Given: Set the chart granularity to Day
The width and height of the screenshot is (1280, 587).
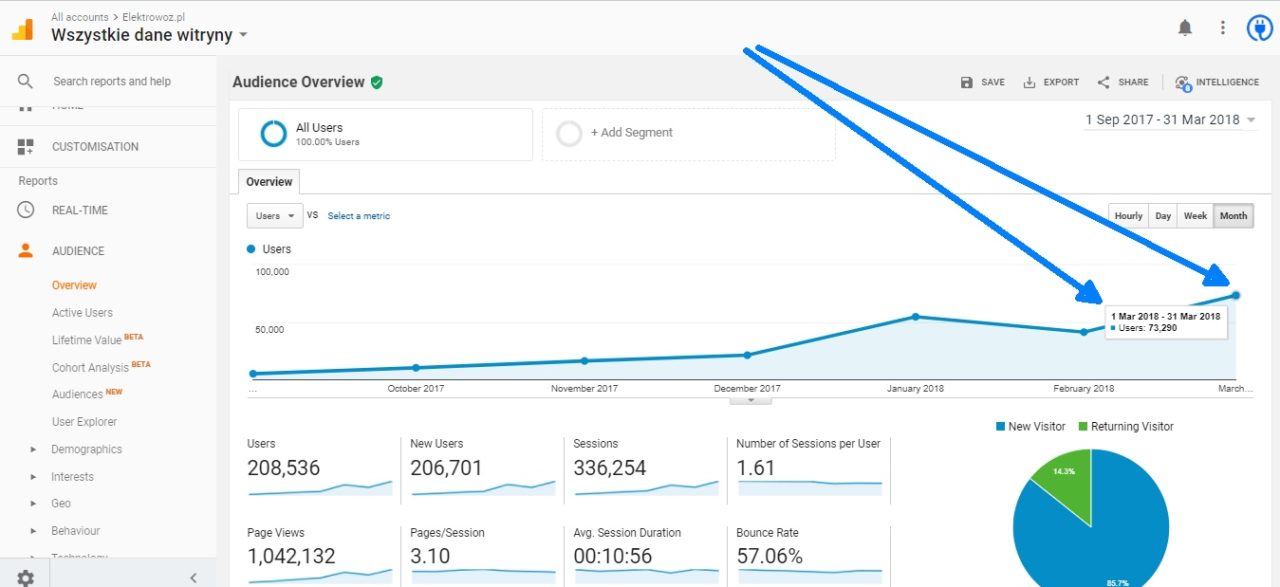Looking at the screenshot, I should click(x=1163, y=216).
